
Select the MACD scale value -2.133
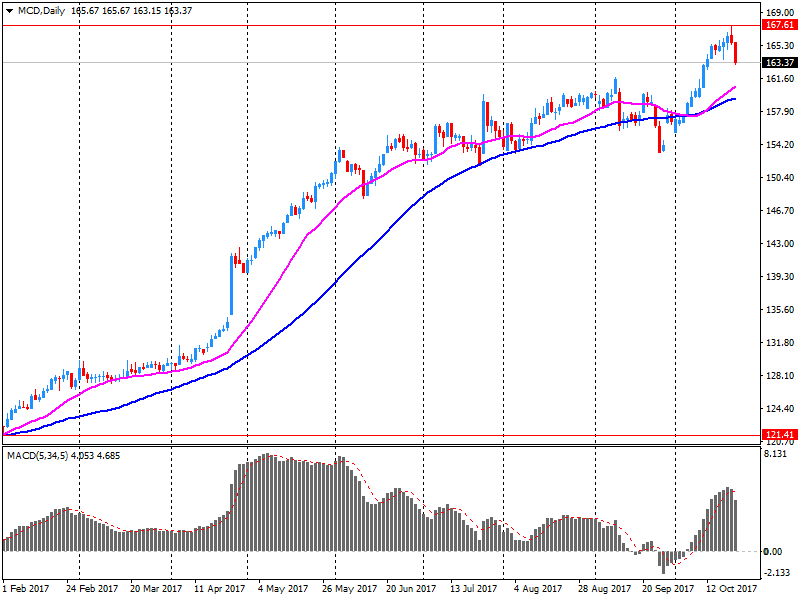[x=777, y=572]
